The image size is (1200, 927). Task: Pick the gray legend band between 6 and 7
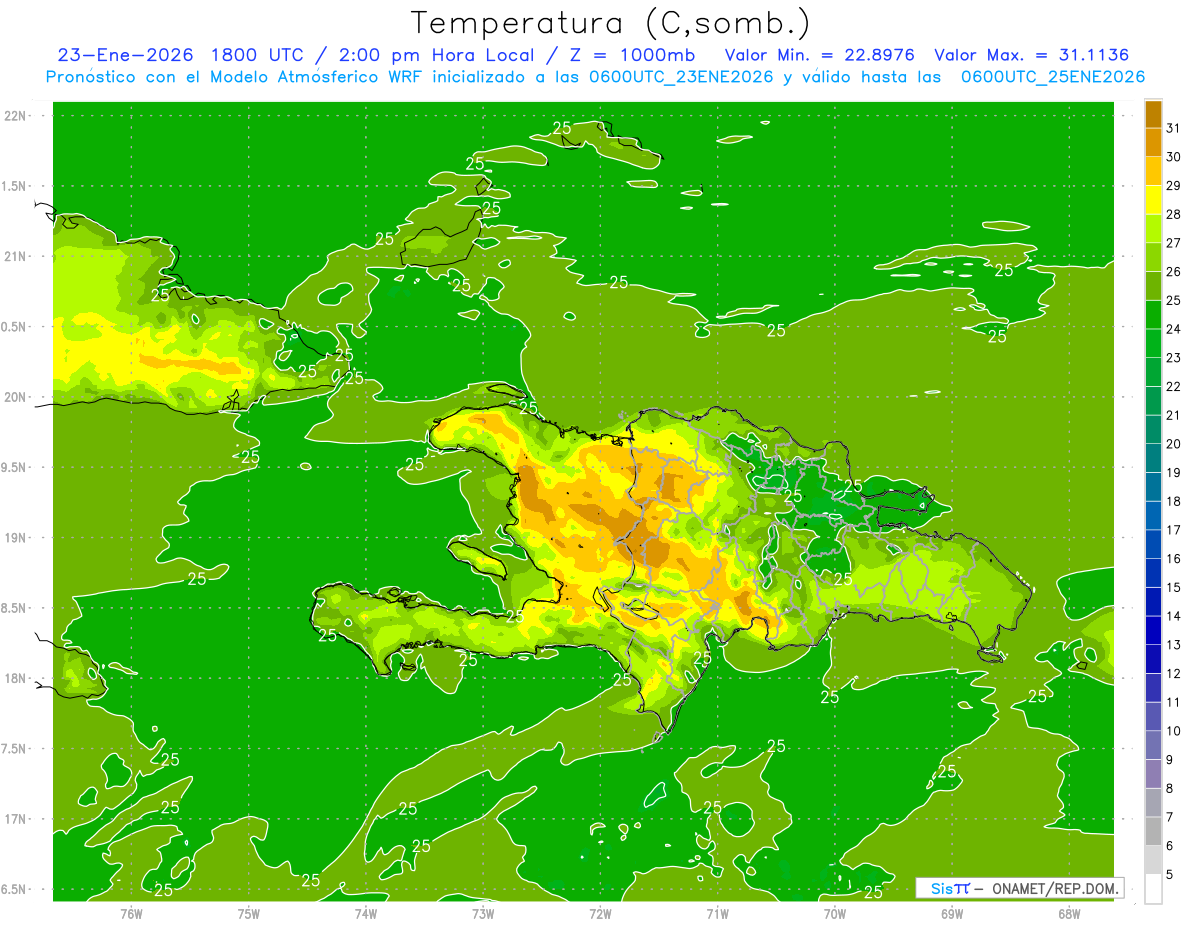tap(1153, 832)
